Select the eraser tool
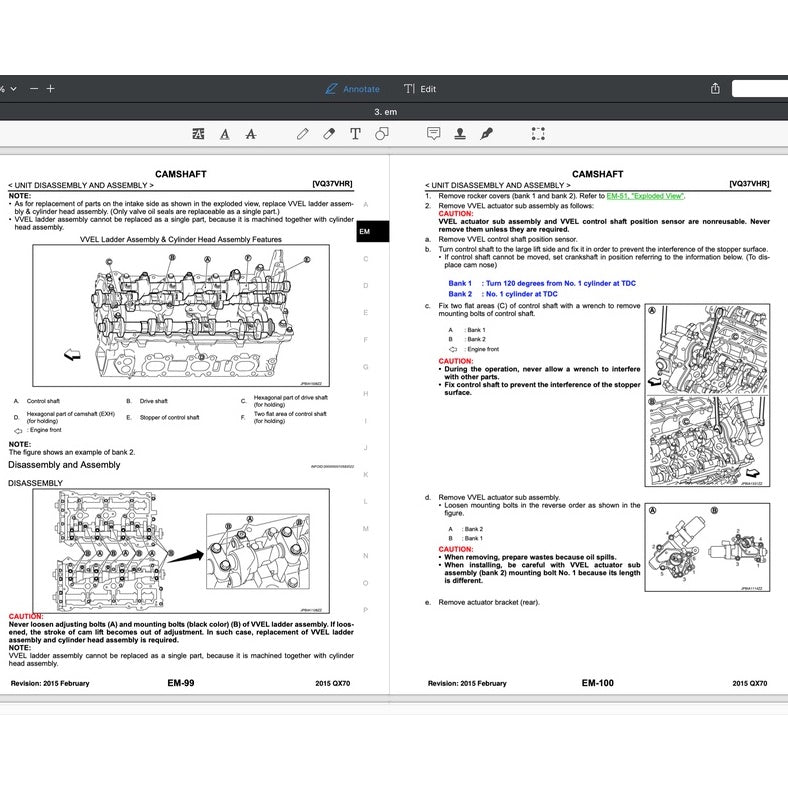This screenshot has height=788, width=788. coord(329,134)
